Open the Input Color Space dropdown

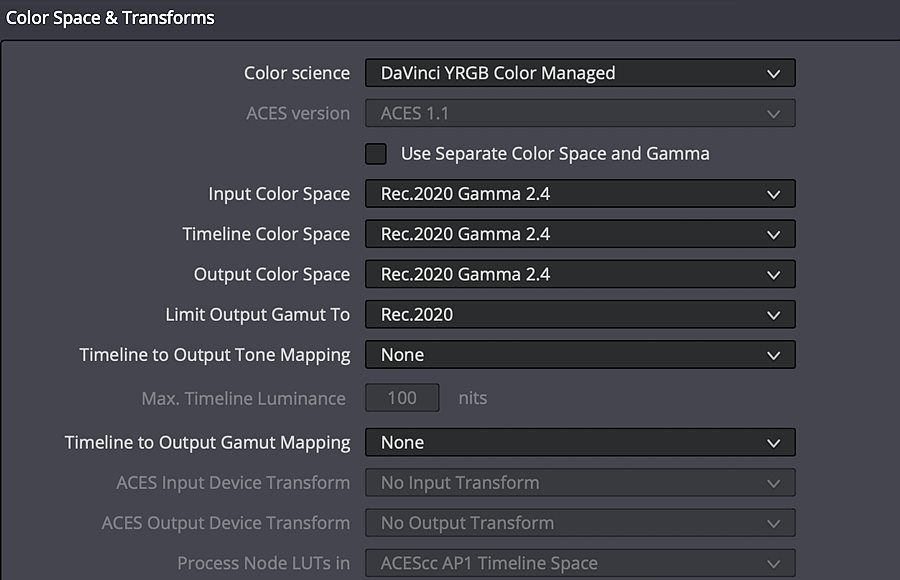[x=580, y=194]
